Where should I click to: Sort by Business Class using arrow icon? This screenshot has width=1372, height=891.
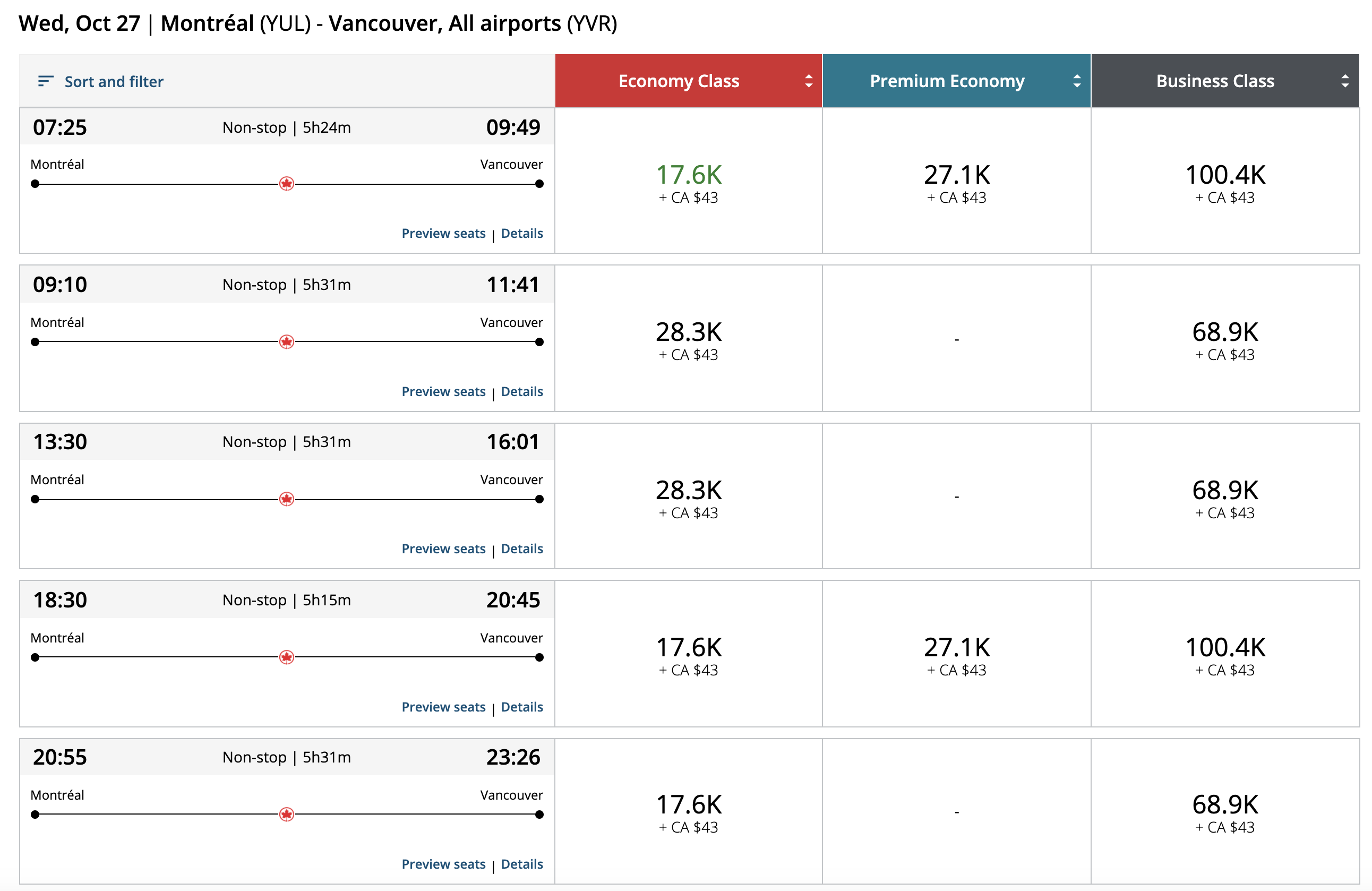(1345, 81)
